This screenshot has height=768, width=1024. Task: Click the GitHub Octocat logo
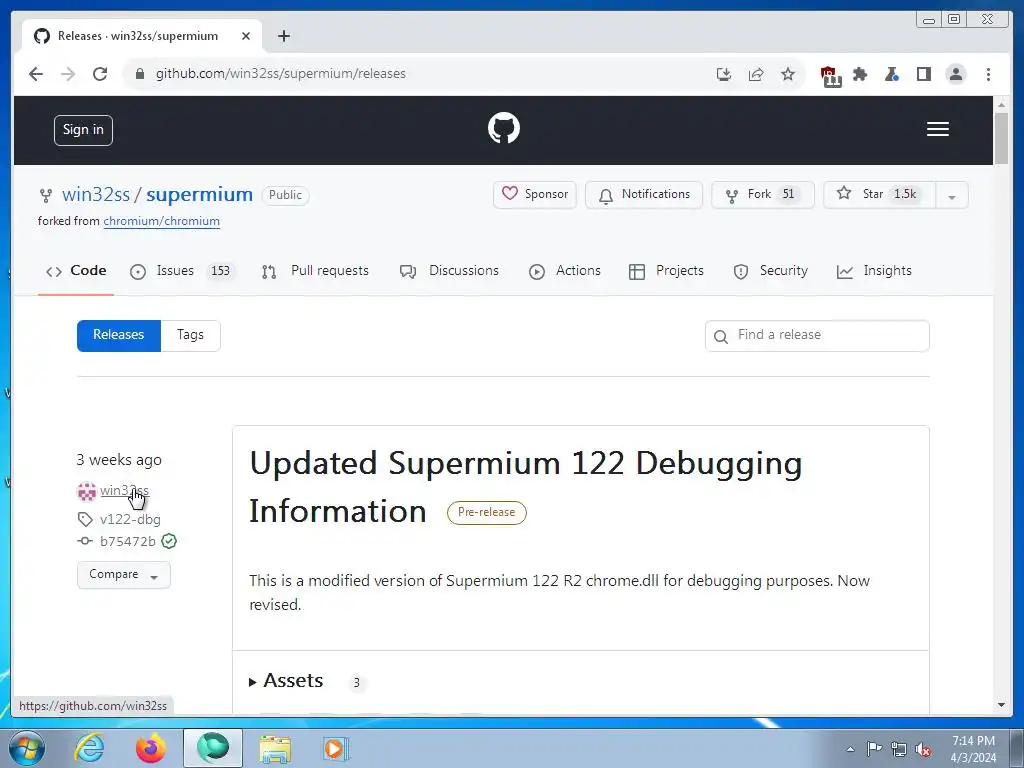point(504,128)
